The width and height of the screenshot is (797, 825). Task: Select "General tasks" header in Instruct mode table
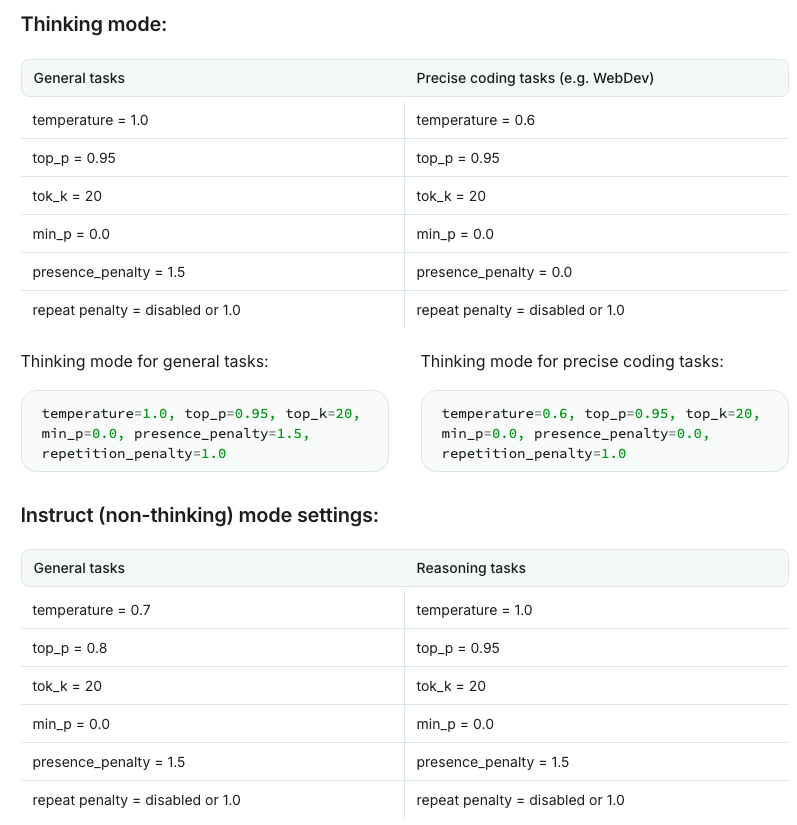pos(79,568)
